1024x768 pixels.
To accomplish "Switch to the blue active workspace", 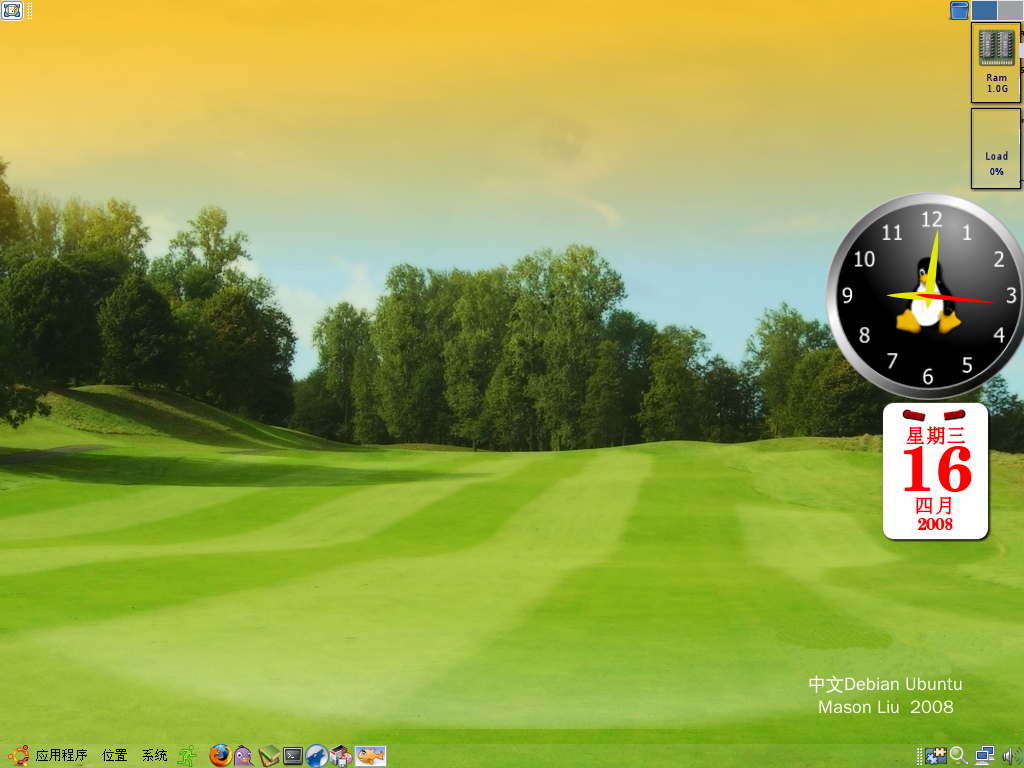I will pyautogui.click(x=984, y=10).
